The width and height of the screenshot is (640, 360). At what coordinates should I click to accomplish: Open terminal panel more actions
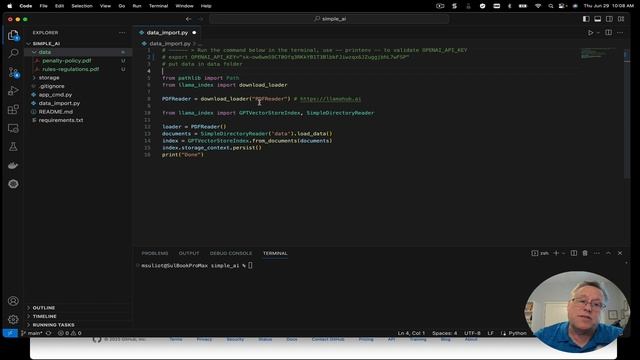pos(597,253)
